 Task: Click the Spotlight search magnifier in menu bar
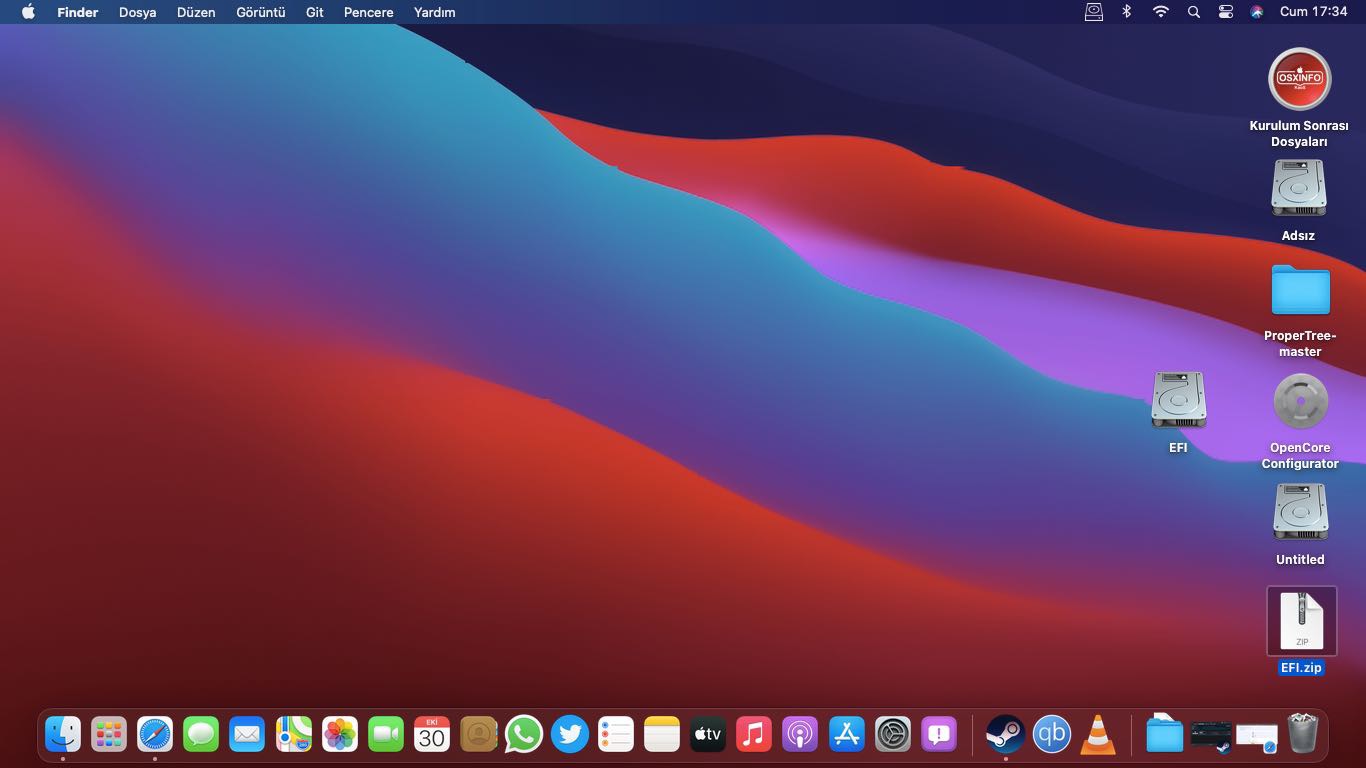tap(1193, 12)
